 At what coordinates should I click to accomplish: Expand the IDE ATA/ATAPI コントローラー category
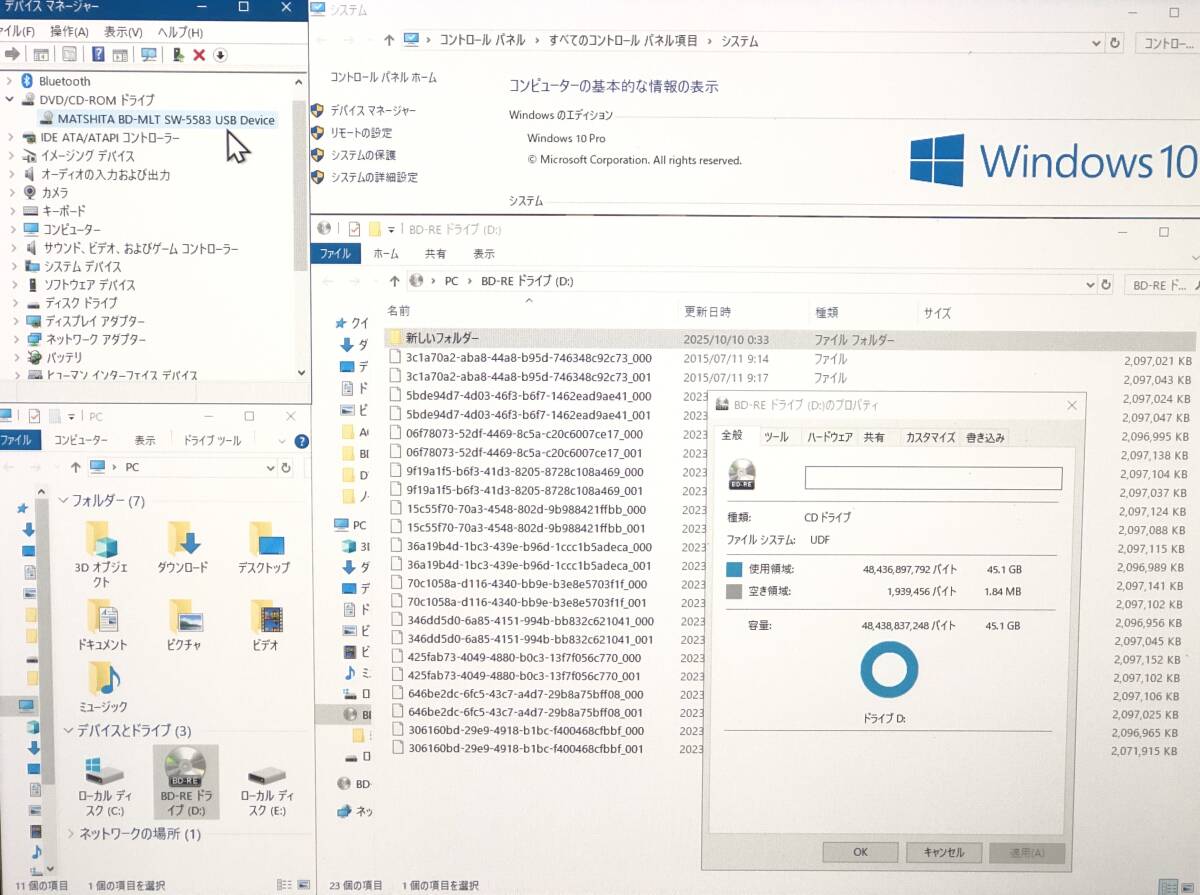(12, 138)
